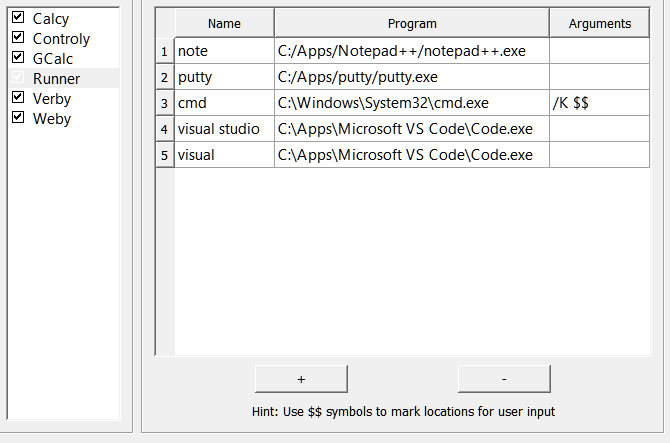Click the notepad++.exe program path cell
670x443 pixels.
(x=412, y=51)
